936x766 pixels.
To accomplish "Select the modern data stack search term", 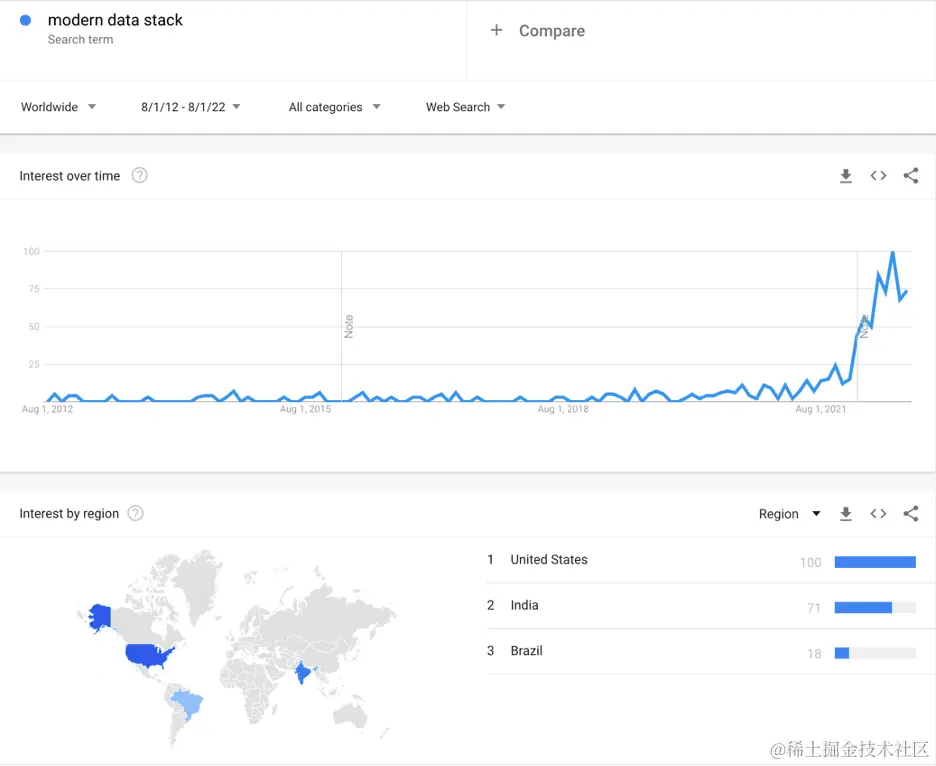I will click(x=115, y=20).
